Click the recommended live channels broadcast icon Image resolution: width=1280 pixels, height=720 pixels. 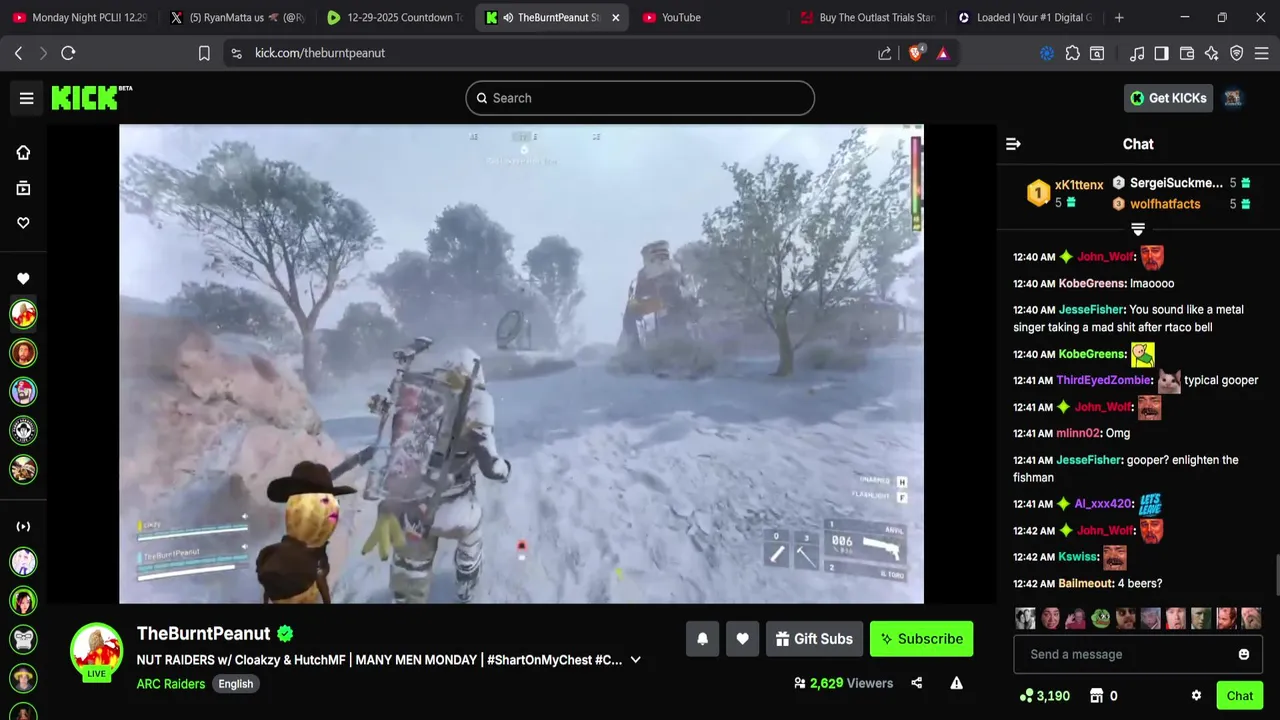point(23,527)
